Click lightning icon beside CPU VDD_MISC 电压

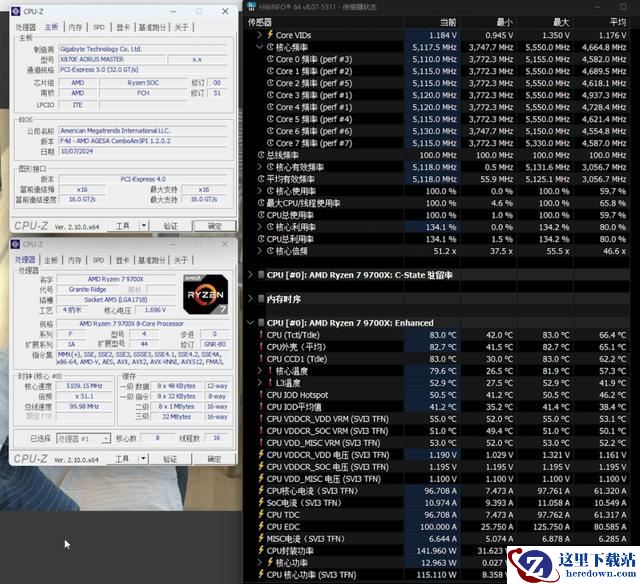click(261, 479)
